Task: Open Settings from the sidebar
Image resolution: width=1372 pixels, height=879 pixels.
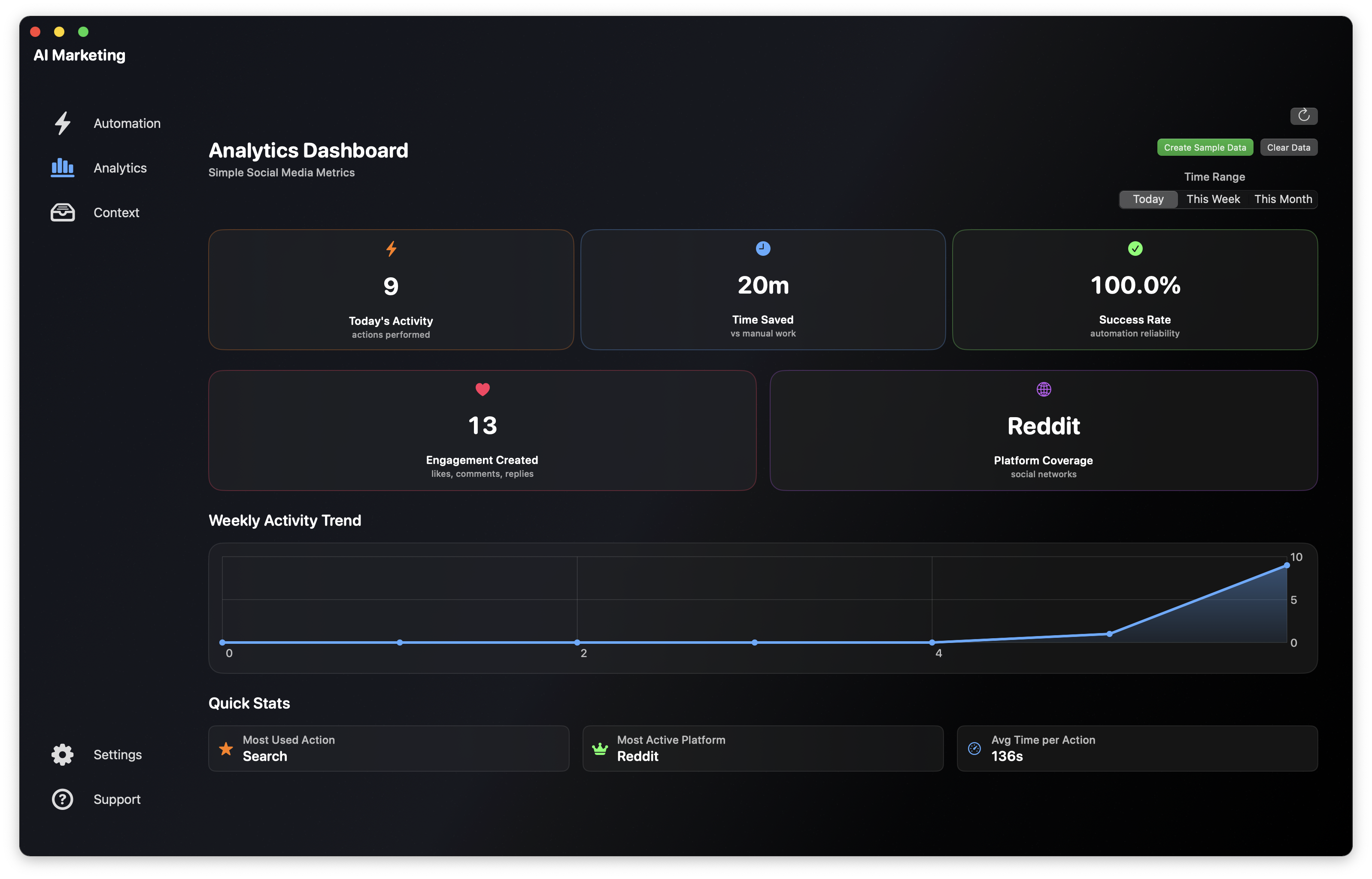Action: 118,755
